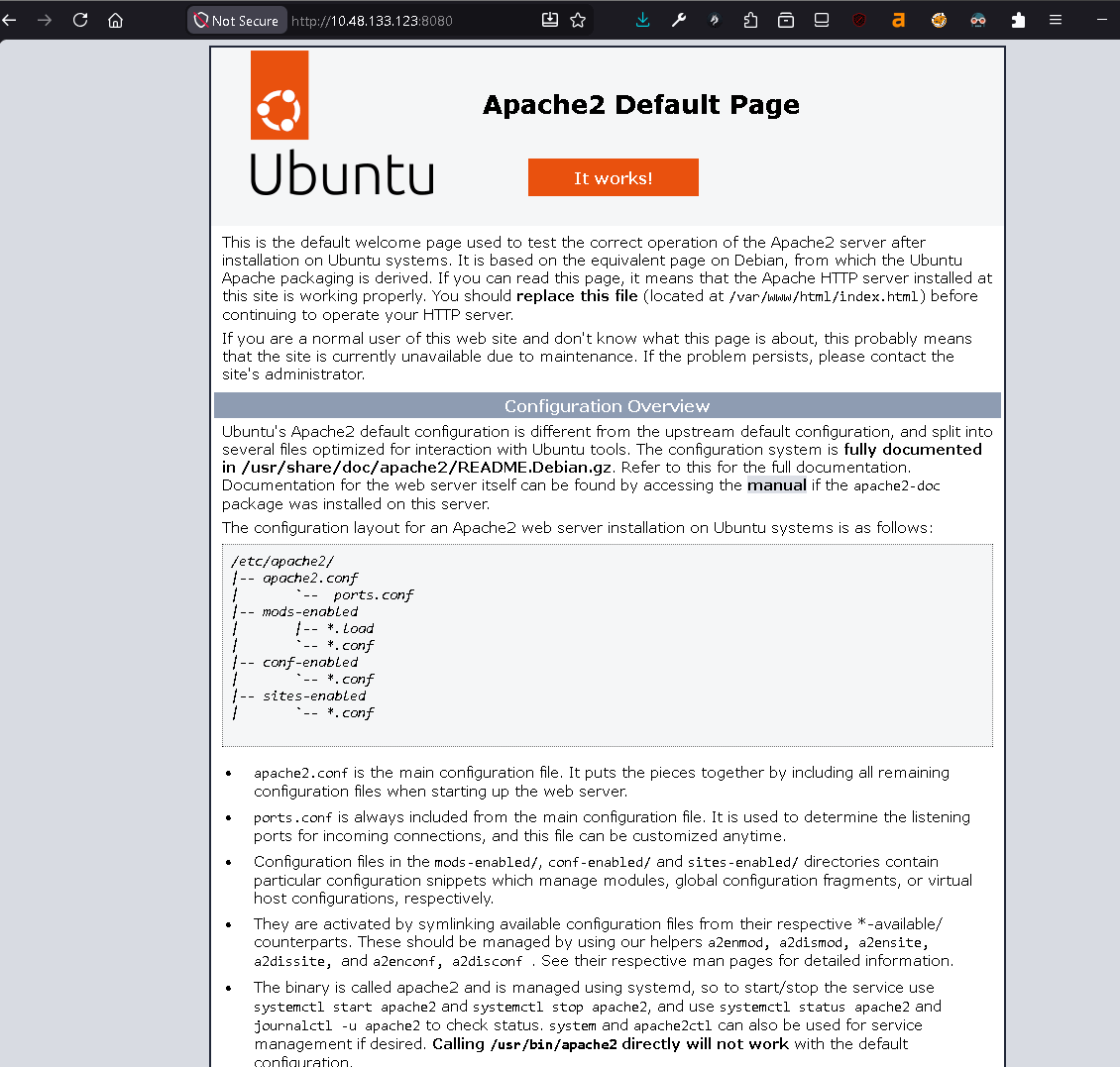Click '/usr/share/doc/apache2/README.Debian.gz' text

(x=426, y=467)
